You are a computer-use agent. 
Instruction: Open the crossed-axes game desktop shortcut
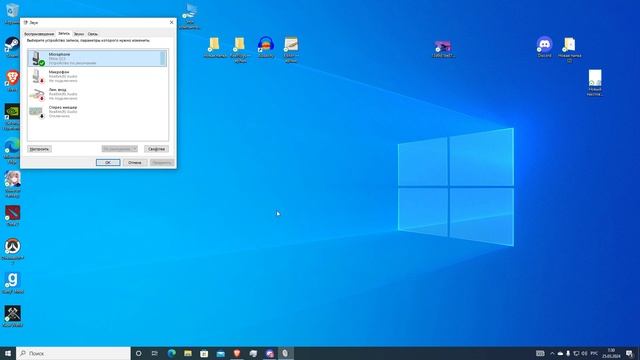click(12, 316)
